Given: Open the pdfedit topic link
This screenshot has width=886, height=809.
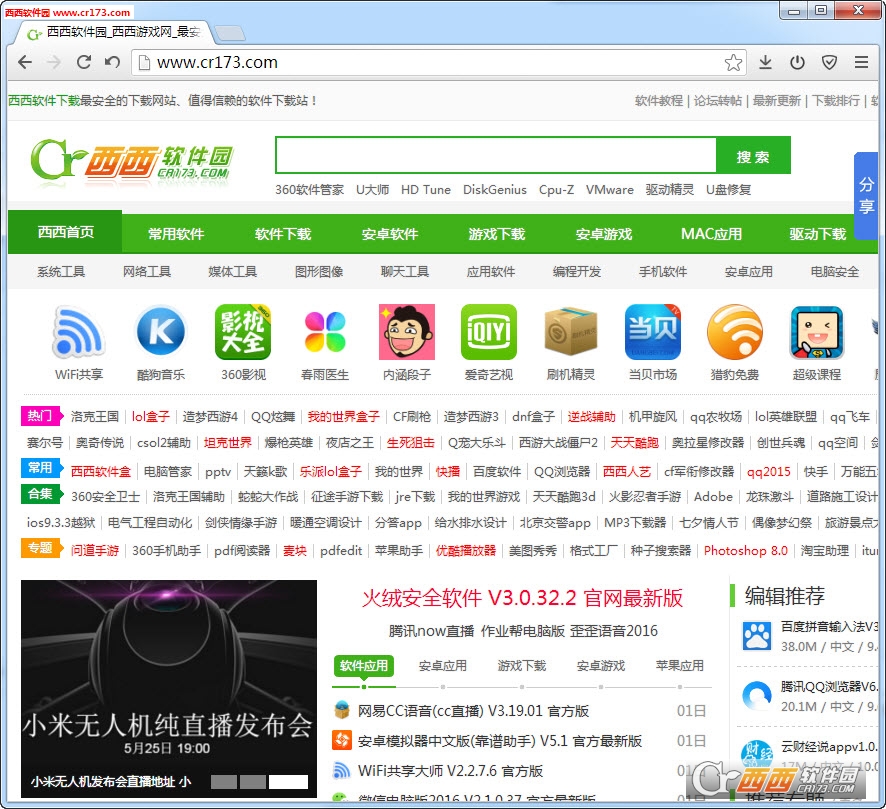Looking at the screenshot, I should (341, 550).
